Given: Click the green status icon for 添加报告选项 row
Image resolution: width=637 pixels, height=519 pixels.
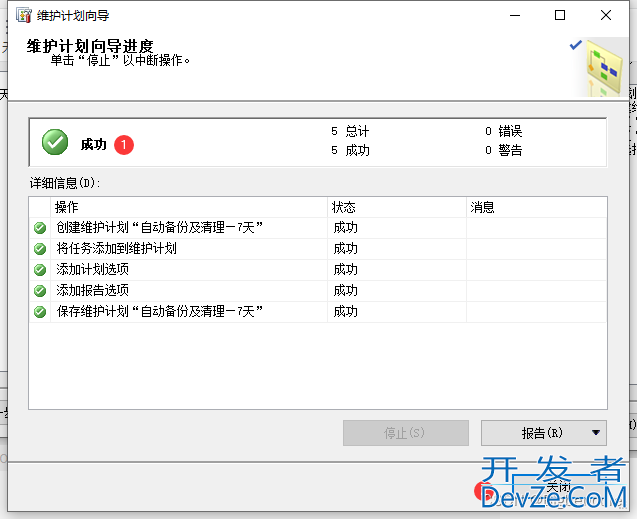Looking at the screenshot, I should coord(40,291).
